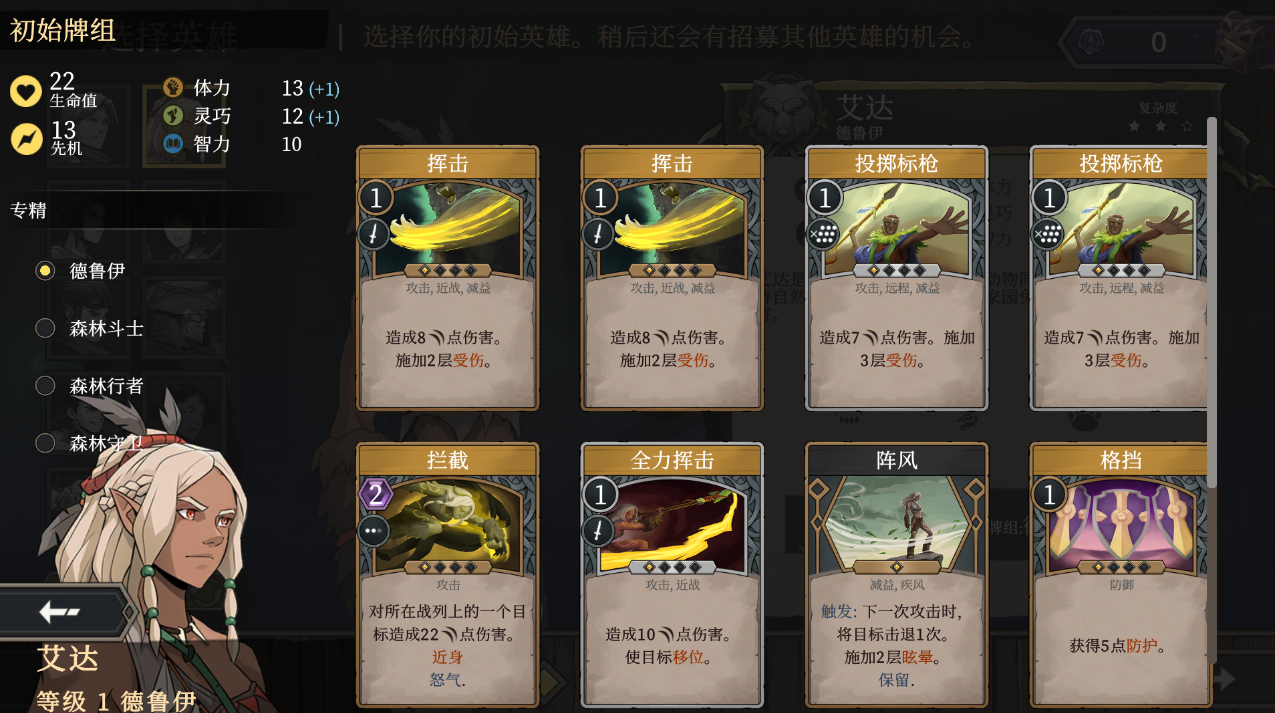Click the fist strength stat icon
This screenshot has width=1275, height=713.
(173, 88)
